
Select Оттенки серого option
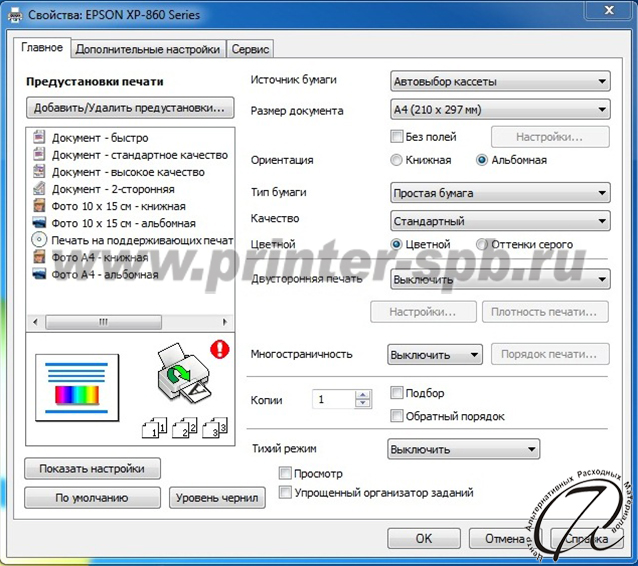click(x=482, y=244)
